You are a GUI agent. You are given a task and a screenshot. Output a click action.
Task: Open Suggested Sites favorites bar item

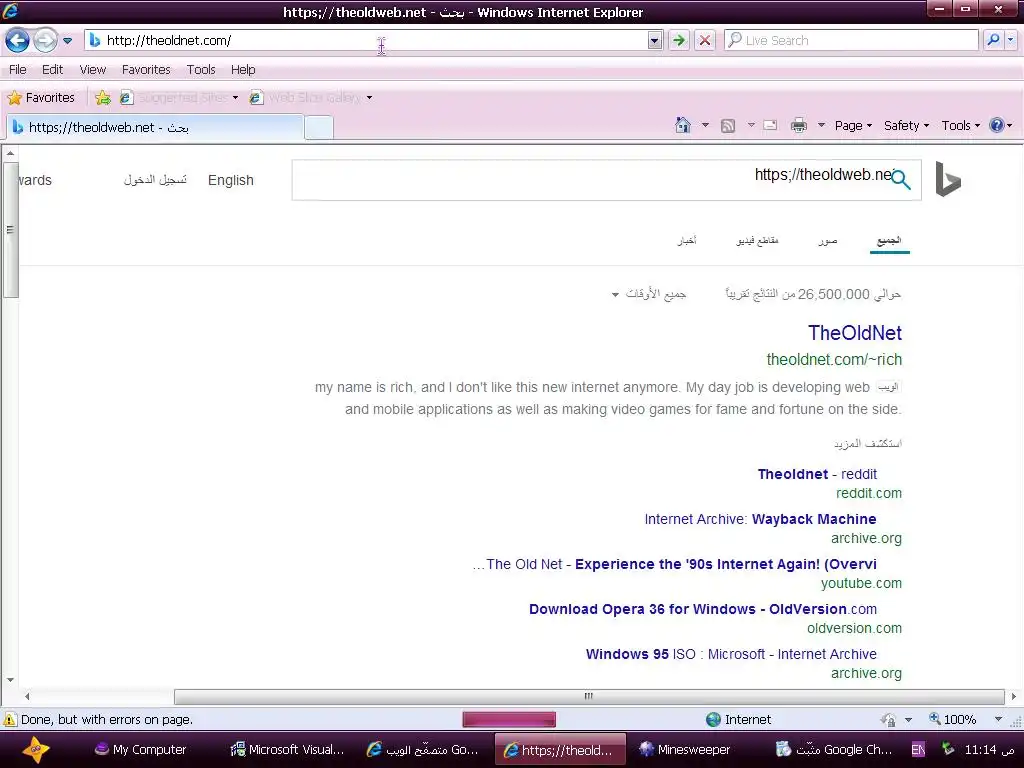pos(180,98)
